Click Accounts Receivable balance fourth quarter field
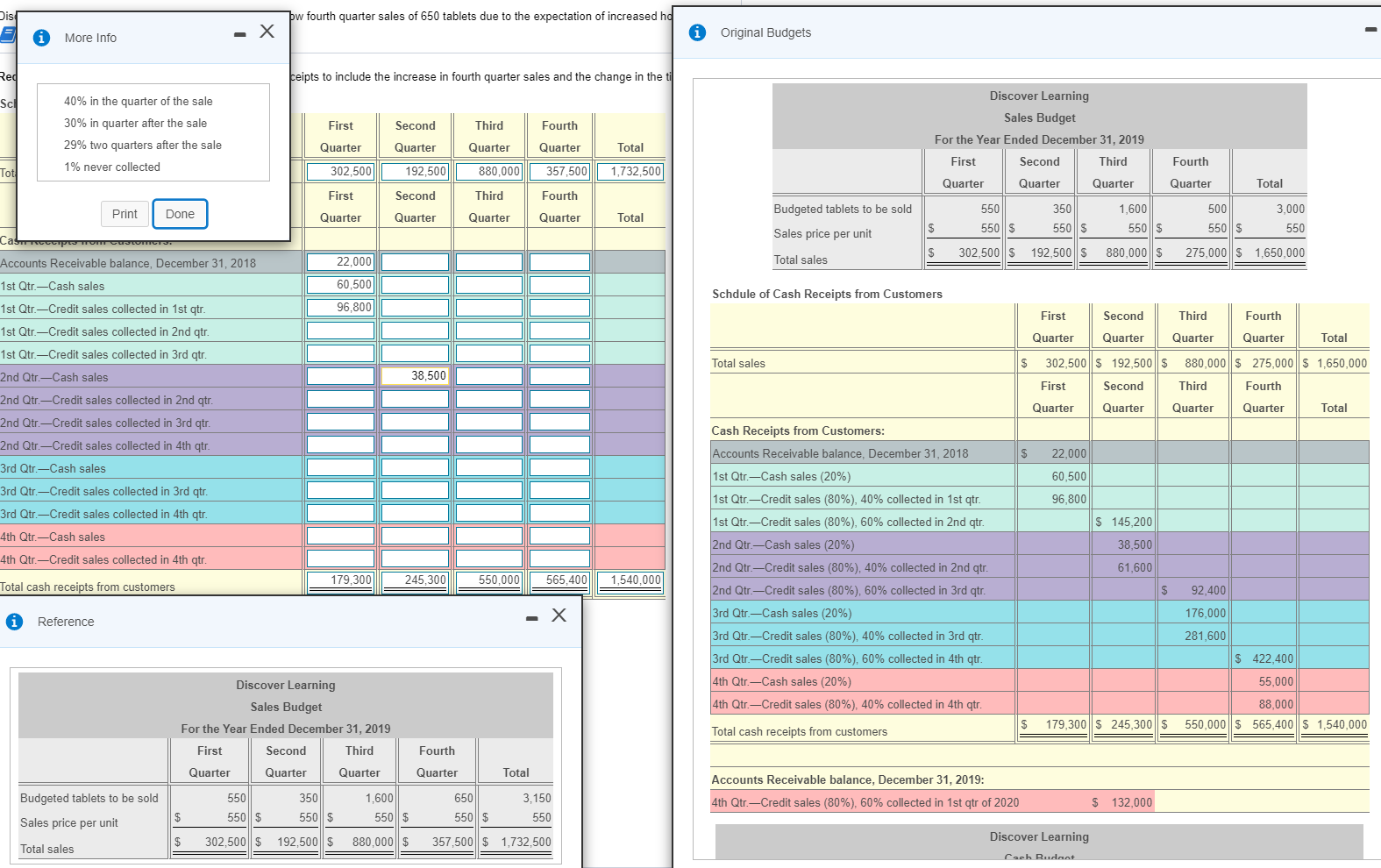The width and height of the screenshot is (1381, 868). (559, 261)
